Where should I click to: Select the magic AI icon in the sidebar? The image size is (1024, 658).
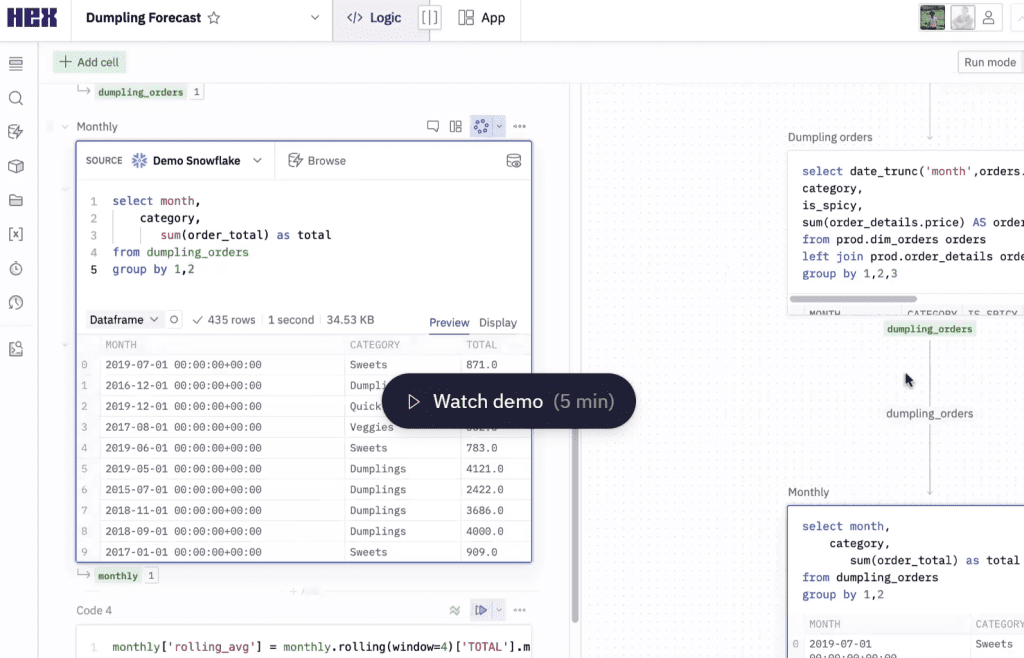pos(14,131)
